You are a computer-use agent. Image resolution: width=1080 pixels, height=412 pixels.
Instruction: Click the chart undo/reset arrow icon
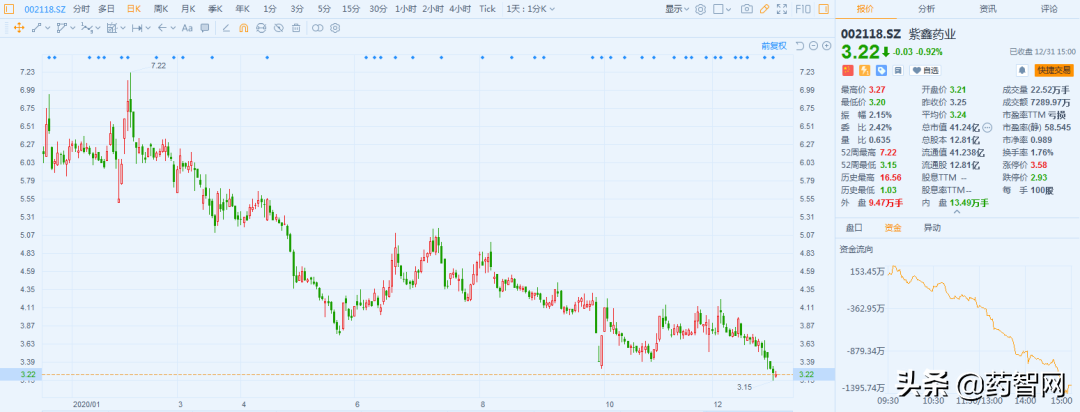pos(800,45)
